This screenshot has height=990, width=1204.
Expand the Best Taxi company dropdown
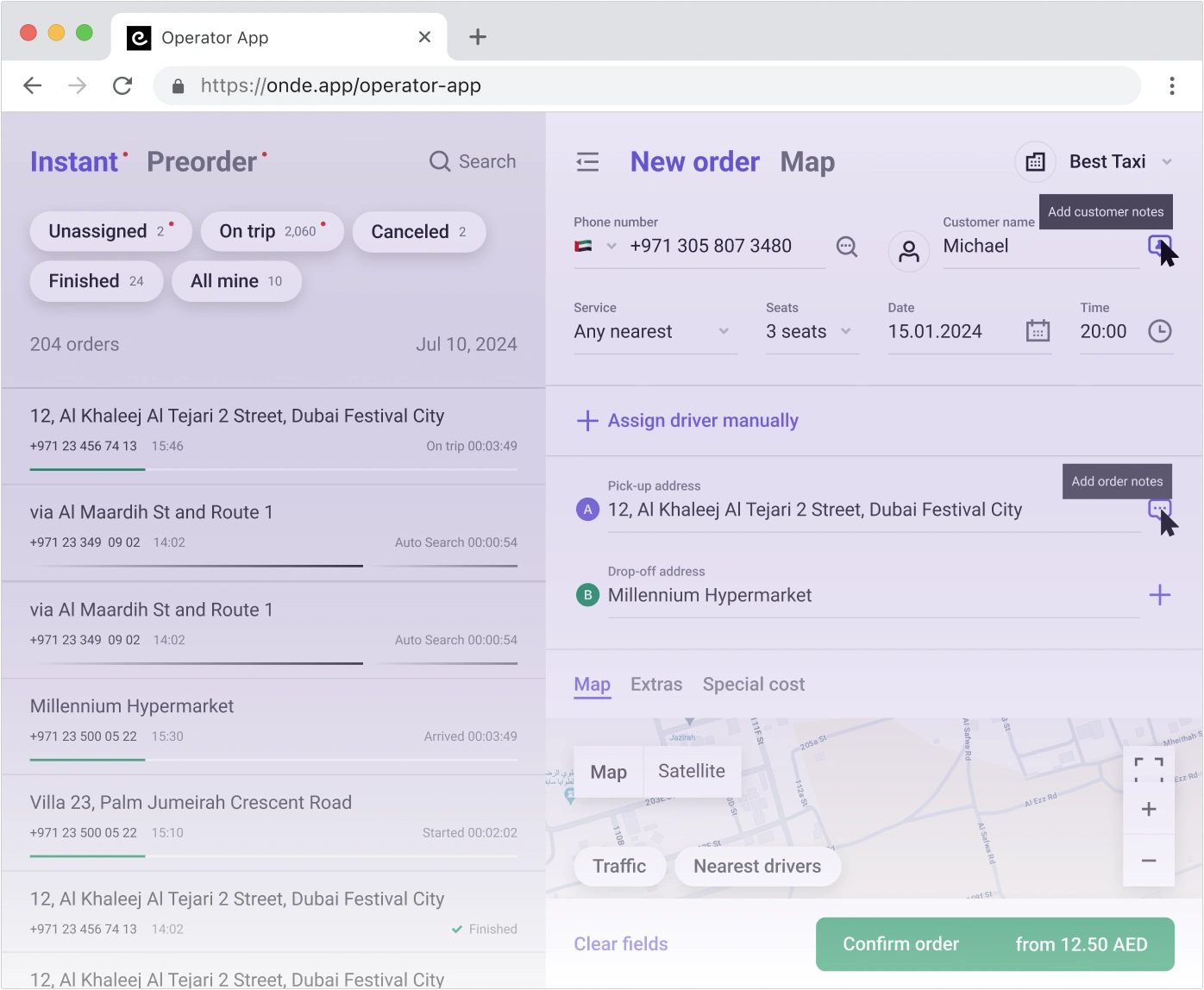pyautogui.click(x=1166, y=162)
